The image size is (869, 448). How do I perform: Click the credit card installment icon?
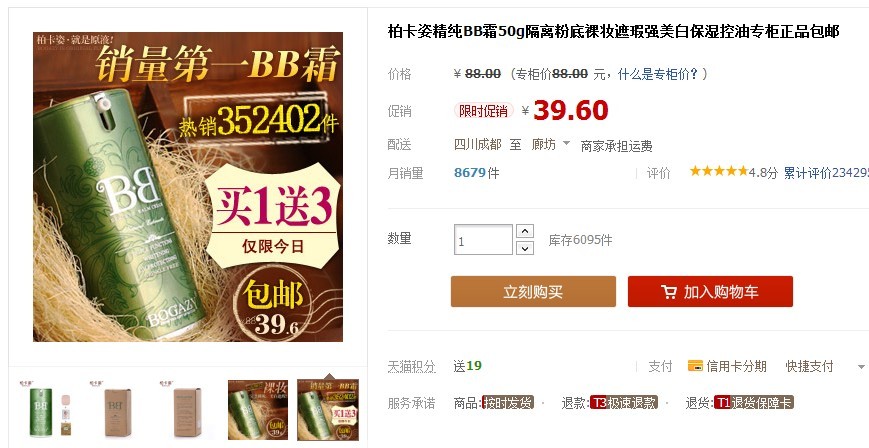[x=695, y=366]
